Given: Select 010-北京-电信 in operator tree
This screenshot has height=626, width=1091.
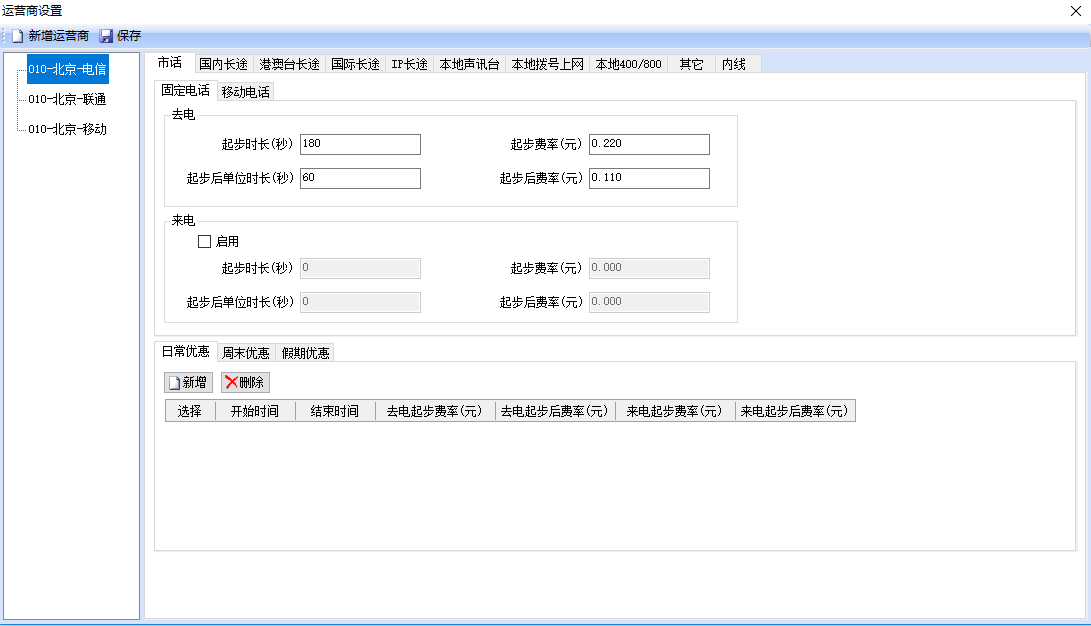Looking at the screenshot, I should point(67,70).
